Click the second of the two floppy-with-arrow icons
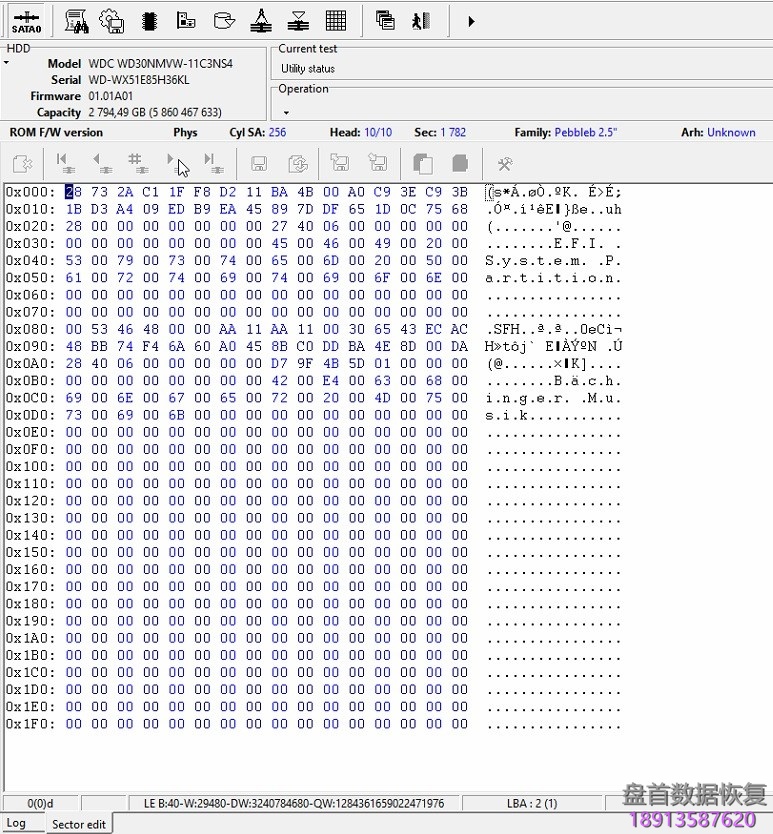Image resolution: width=773 pixels, height=834 pixels. point(378,163)
